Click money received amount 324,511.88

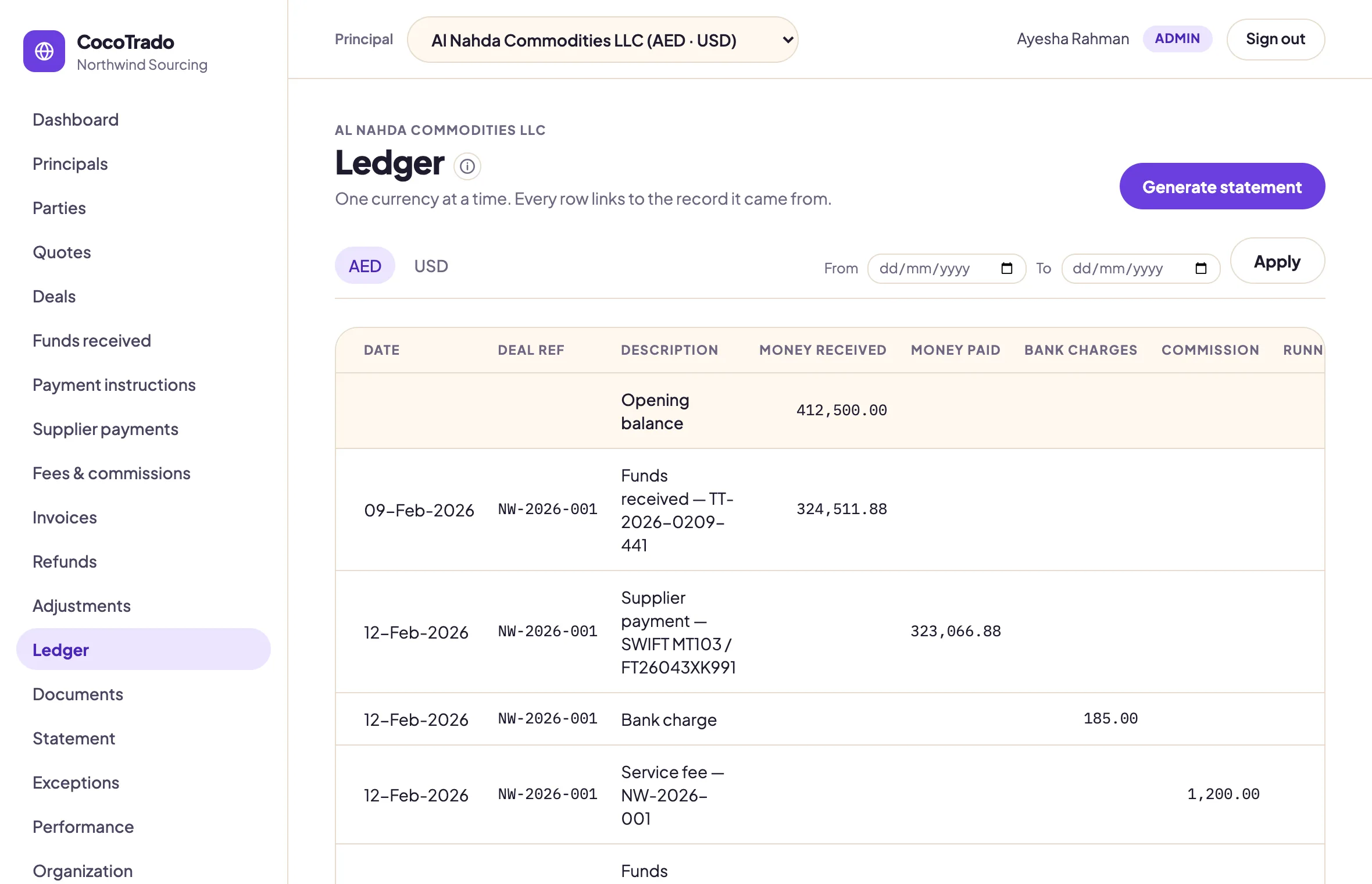pyautogui.click(x=841, y=509)
